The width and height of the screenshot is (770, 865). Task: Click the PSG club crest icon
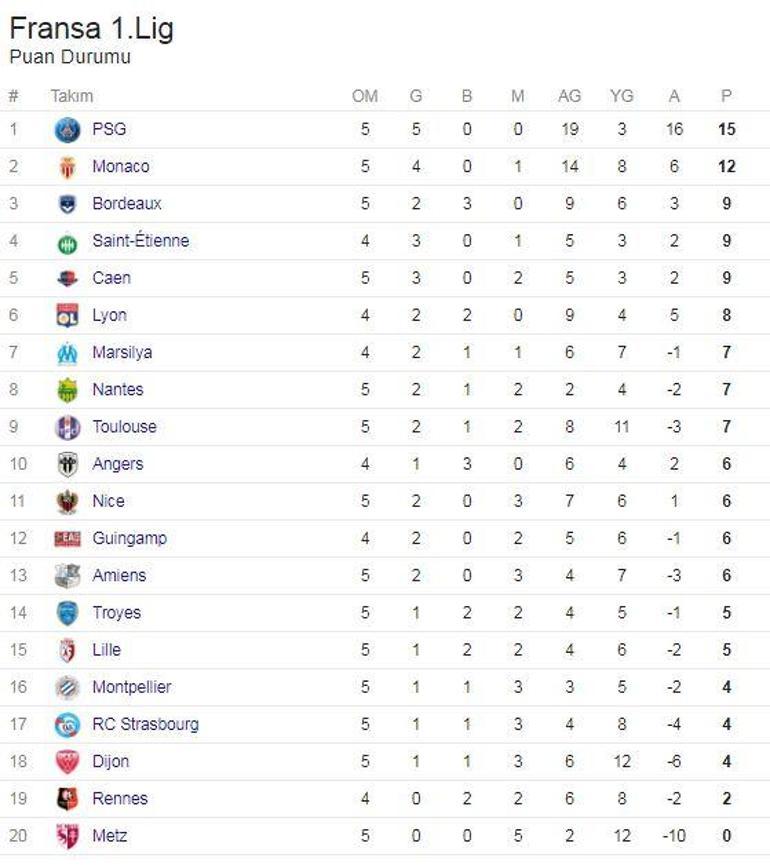(x=67, y=129)
